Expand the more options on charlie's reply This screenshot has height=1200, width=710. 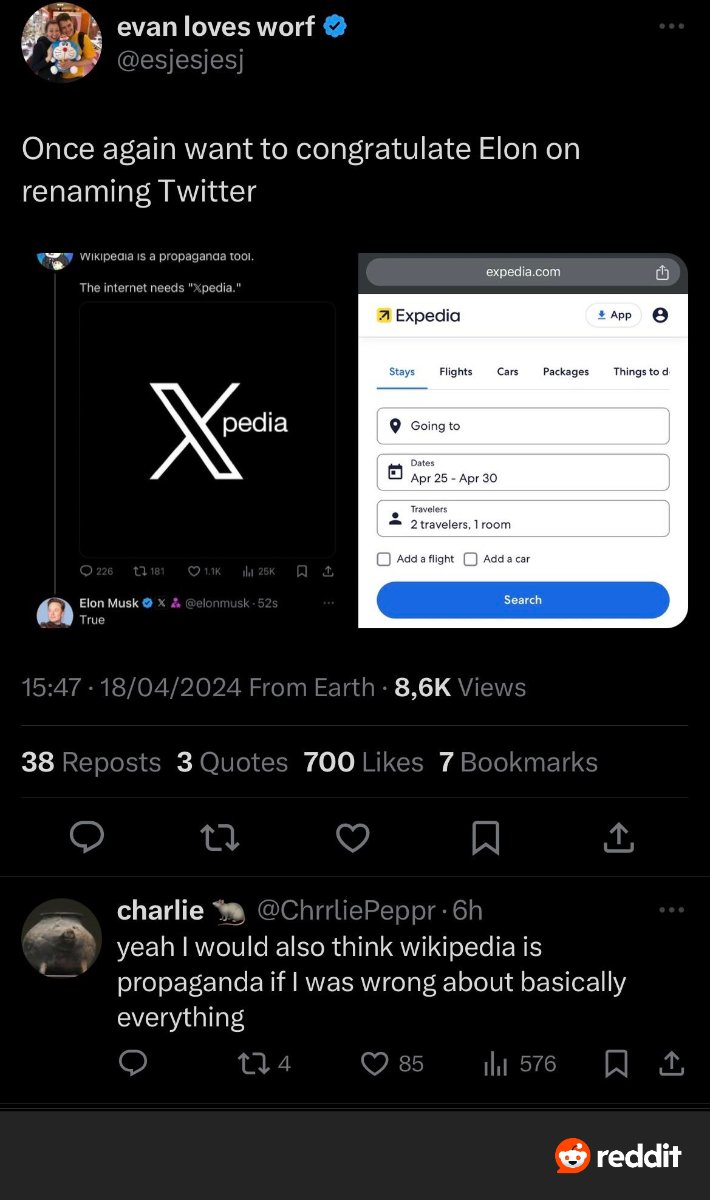671,910
